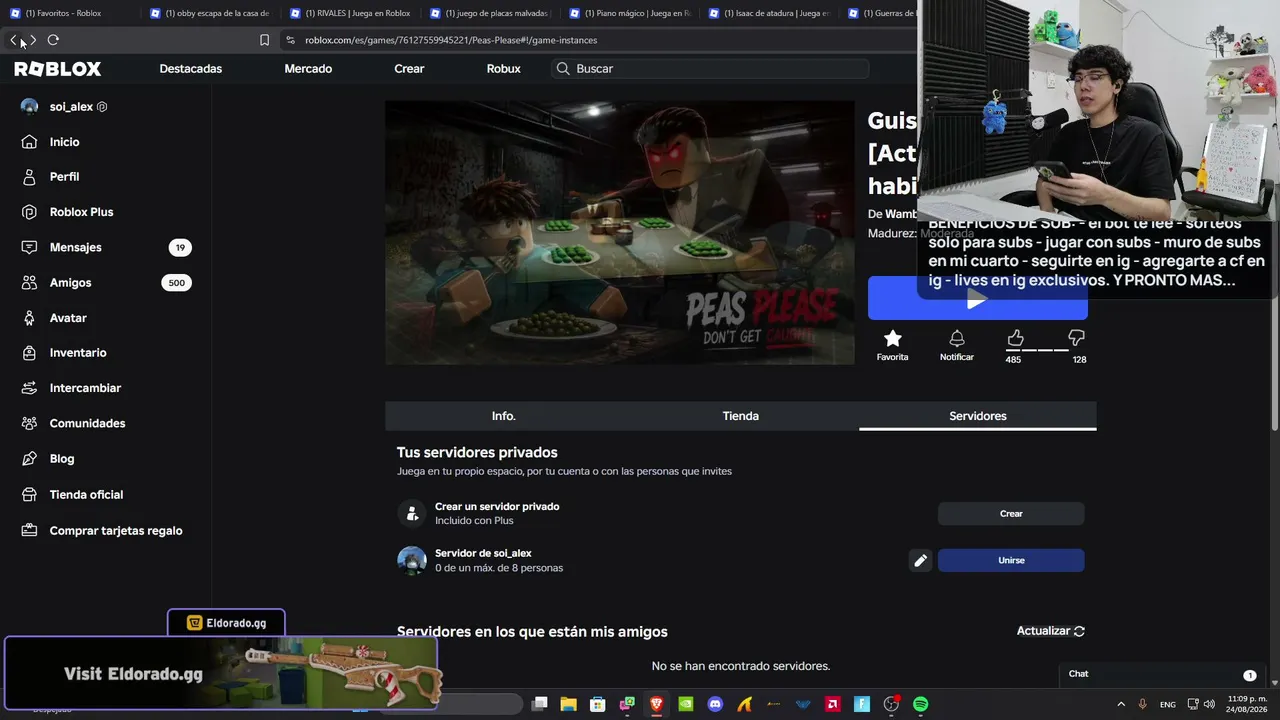Edit soi_alex's private server with pencil icon
The height and width of the screenshot is (720, 1280).
921,560
